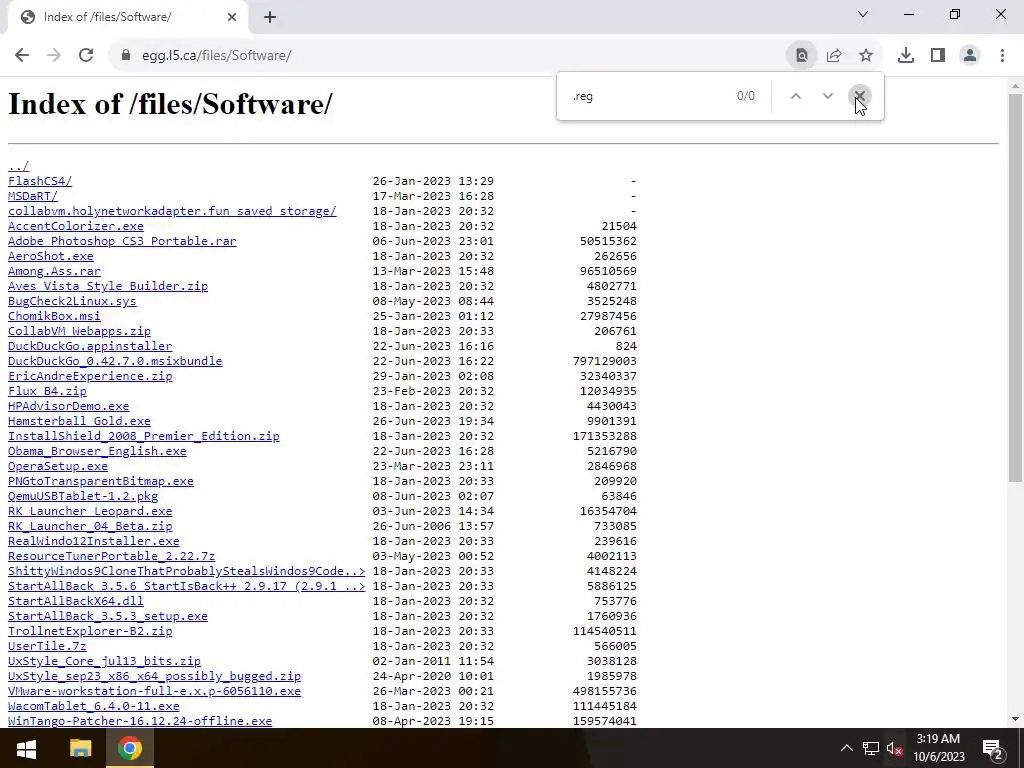
Task: Close the Index of /files/Software/ tab
Action: 232,18
